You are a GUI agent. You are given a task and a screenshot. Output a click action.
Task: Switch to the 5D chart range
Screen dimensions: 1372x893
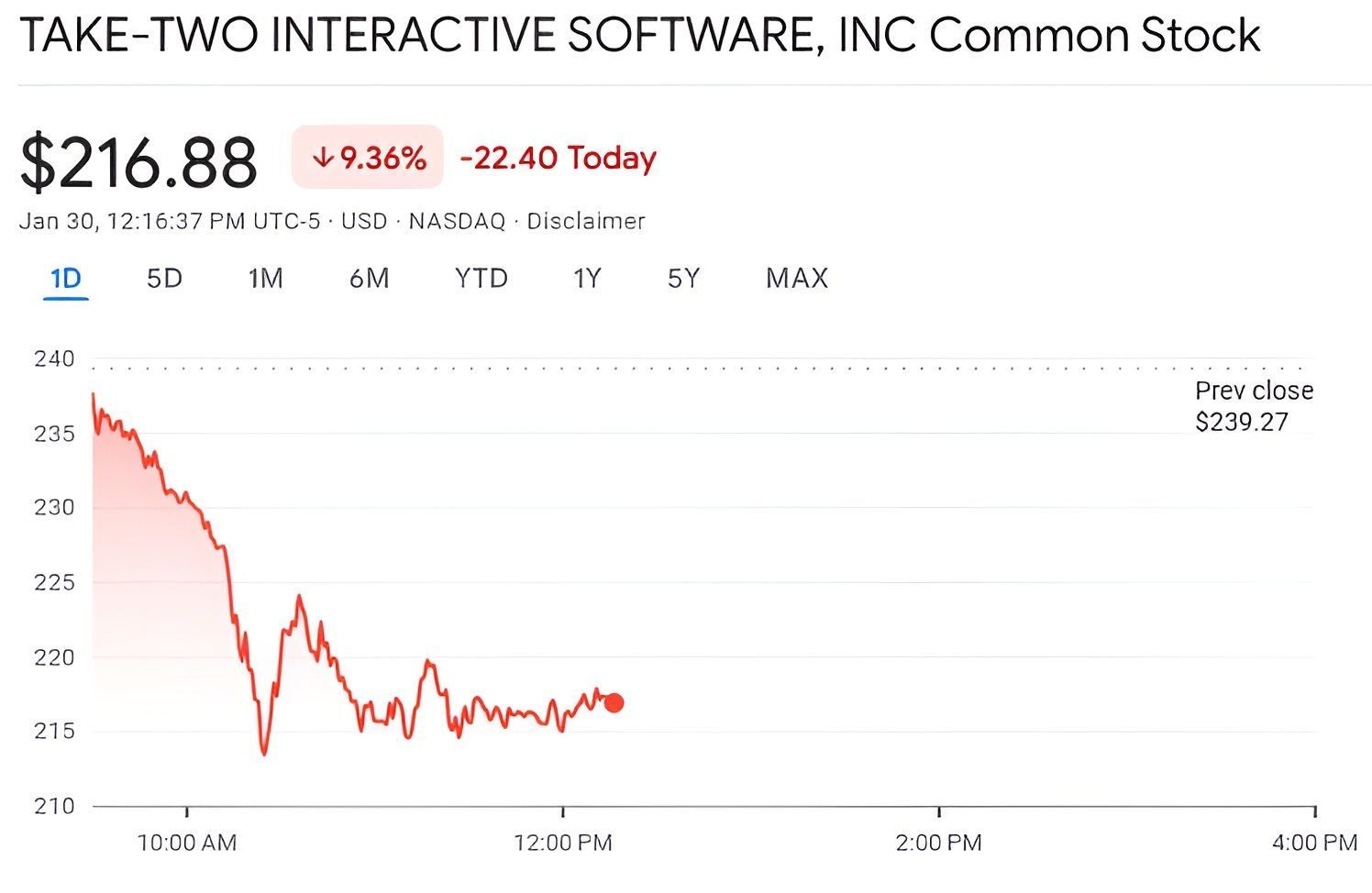click(x=164, y=279)
